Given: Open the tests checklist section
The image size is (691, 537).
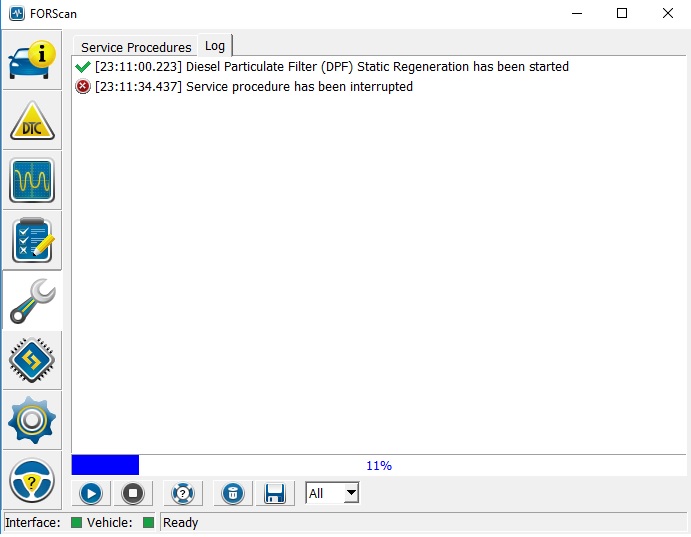Looking at the screenshot, I should (32, 241).
